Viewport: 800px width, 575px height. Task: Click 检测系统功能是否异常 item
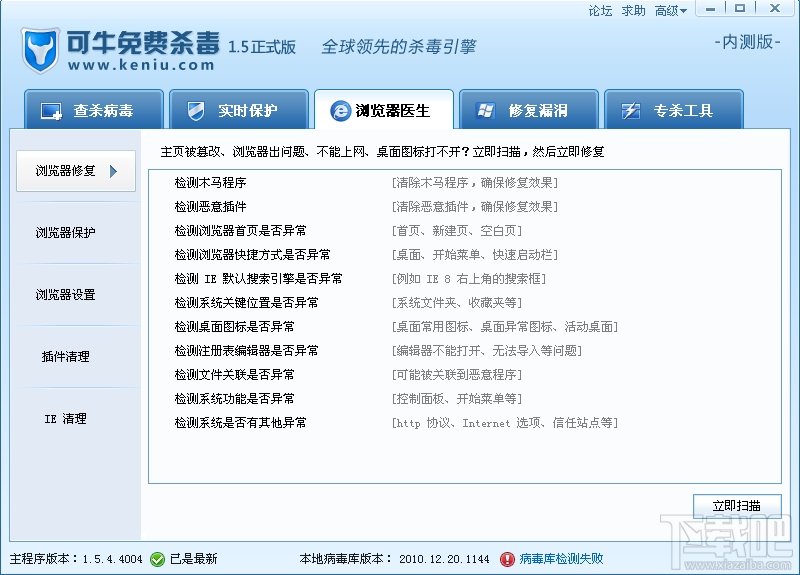(234, 398)
